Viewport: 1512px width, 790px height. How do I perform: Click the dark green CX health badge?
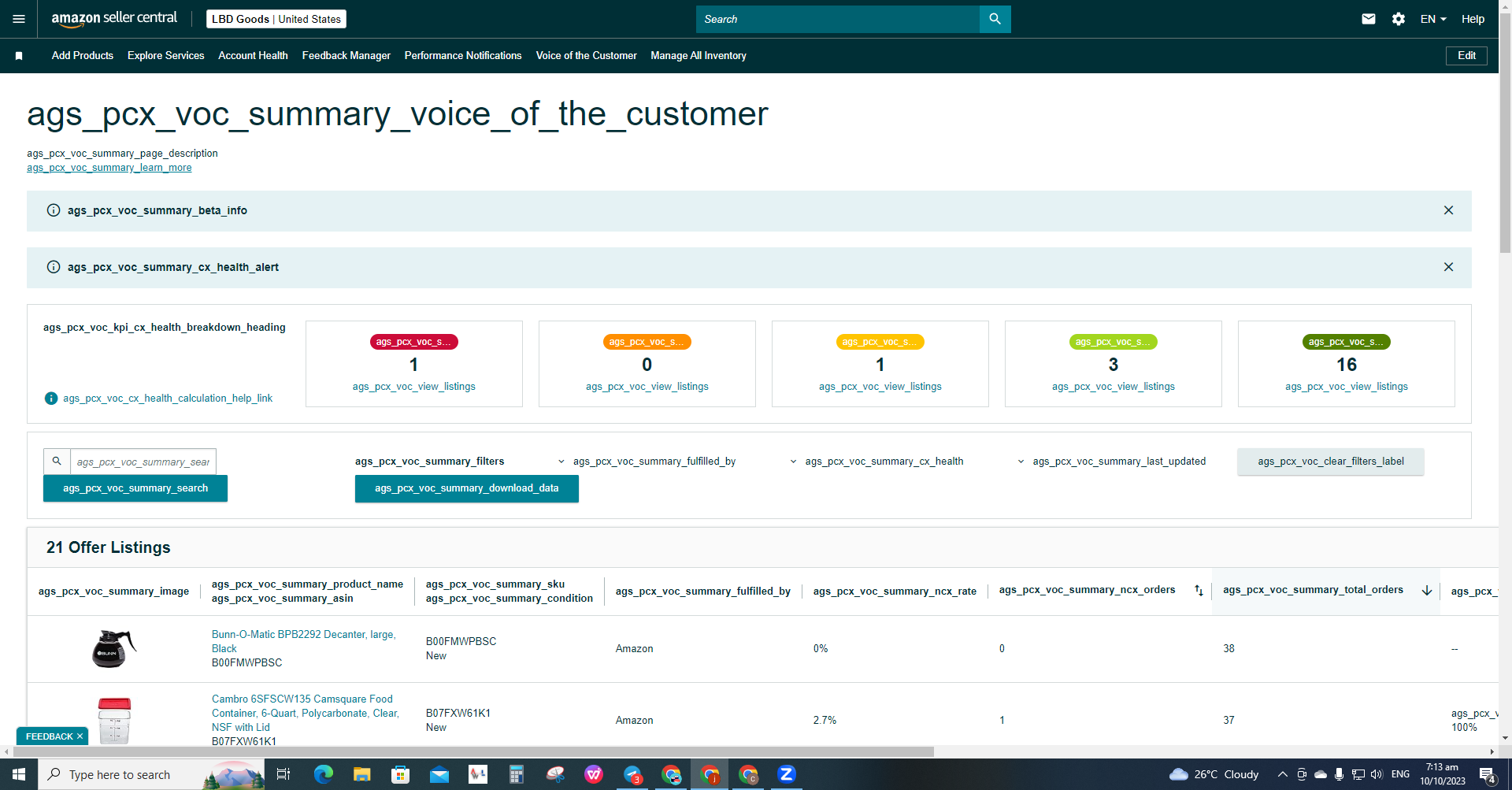coord(1347,342)
